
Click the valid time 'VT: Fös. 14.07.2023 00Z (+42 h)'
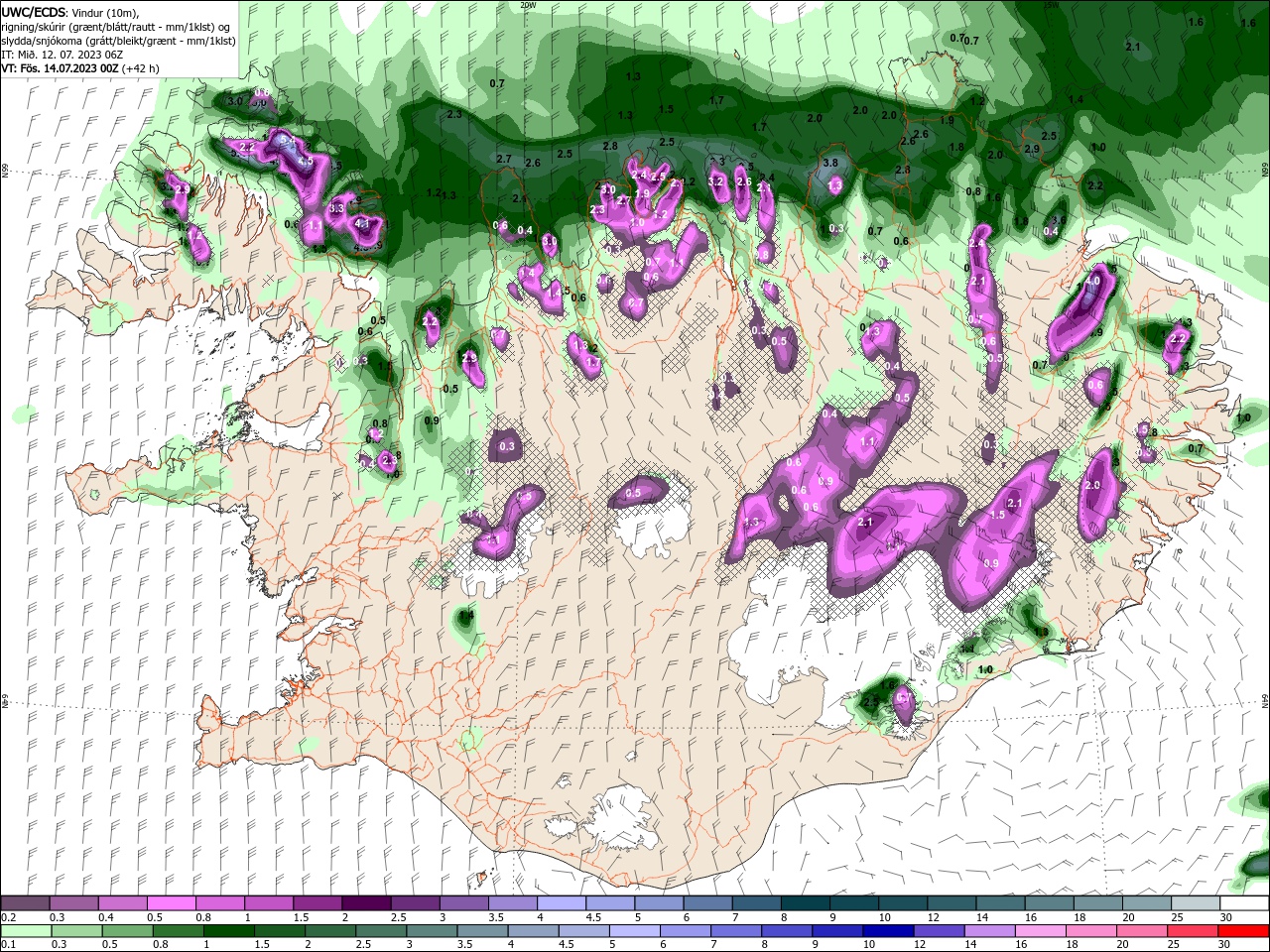[x=80, y=68]
